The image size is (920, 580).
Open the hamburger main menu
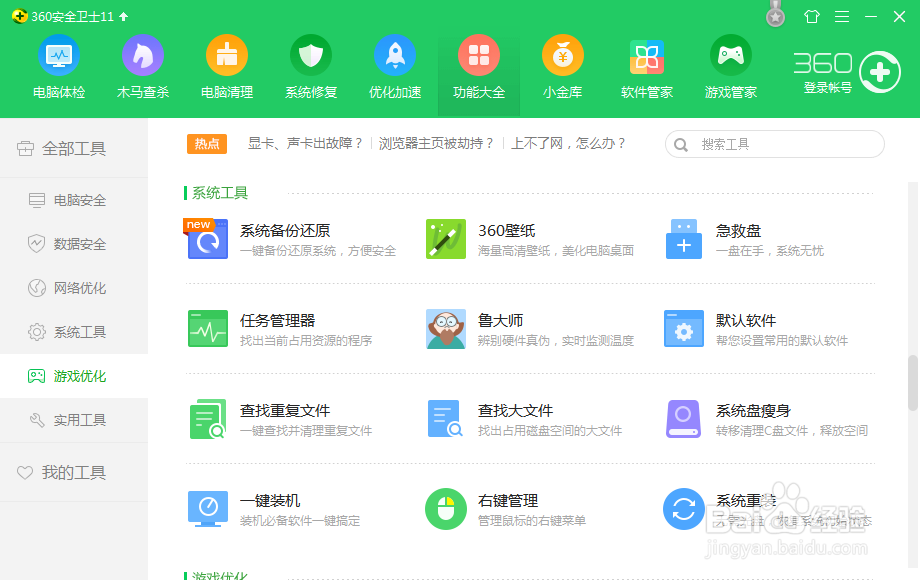click(842, 16)
